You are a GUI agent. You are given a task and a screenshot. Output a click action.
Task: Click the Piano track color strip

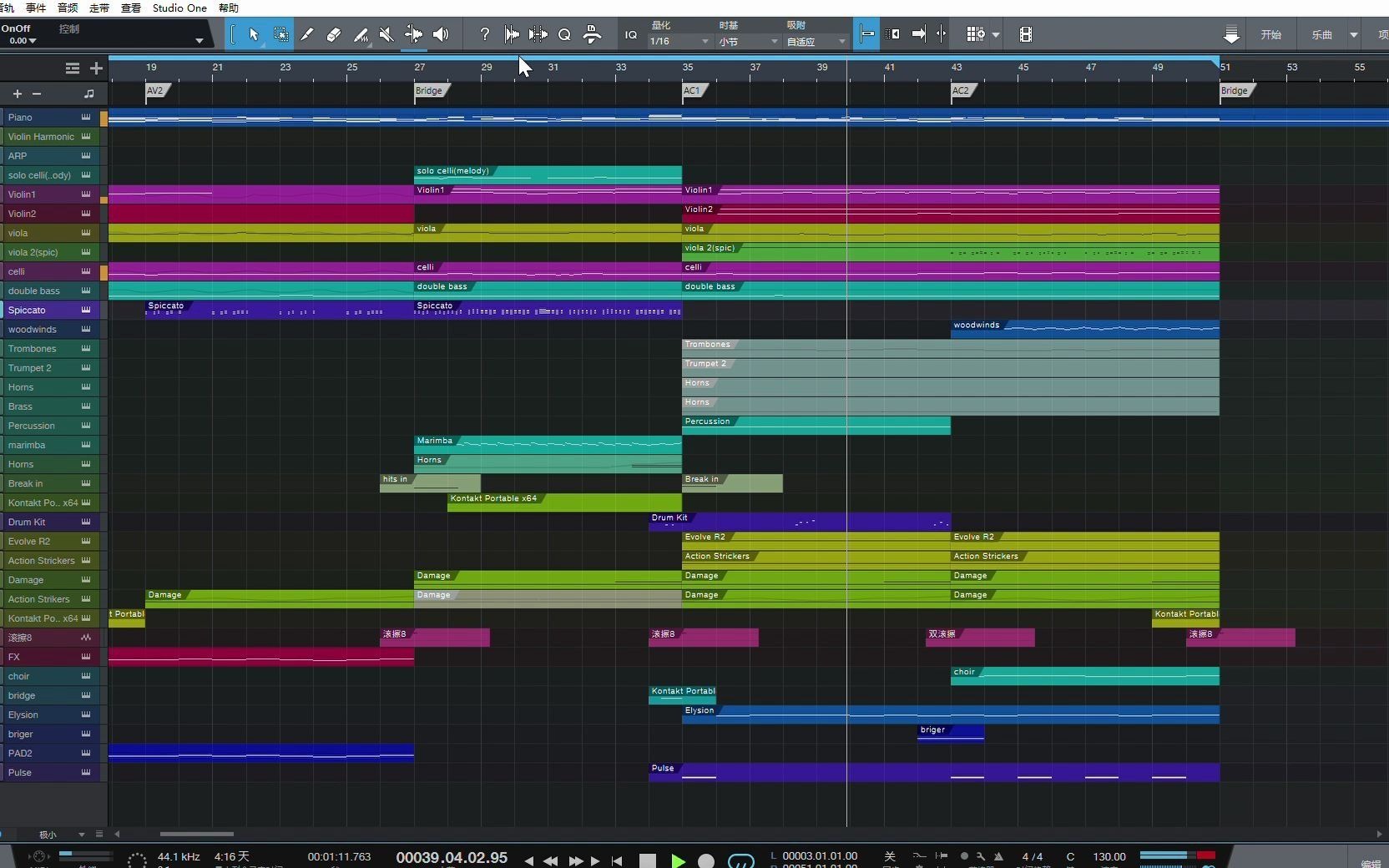104,118
